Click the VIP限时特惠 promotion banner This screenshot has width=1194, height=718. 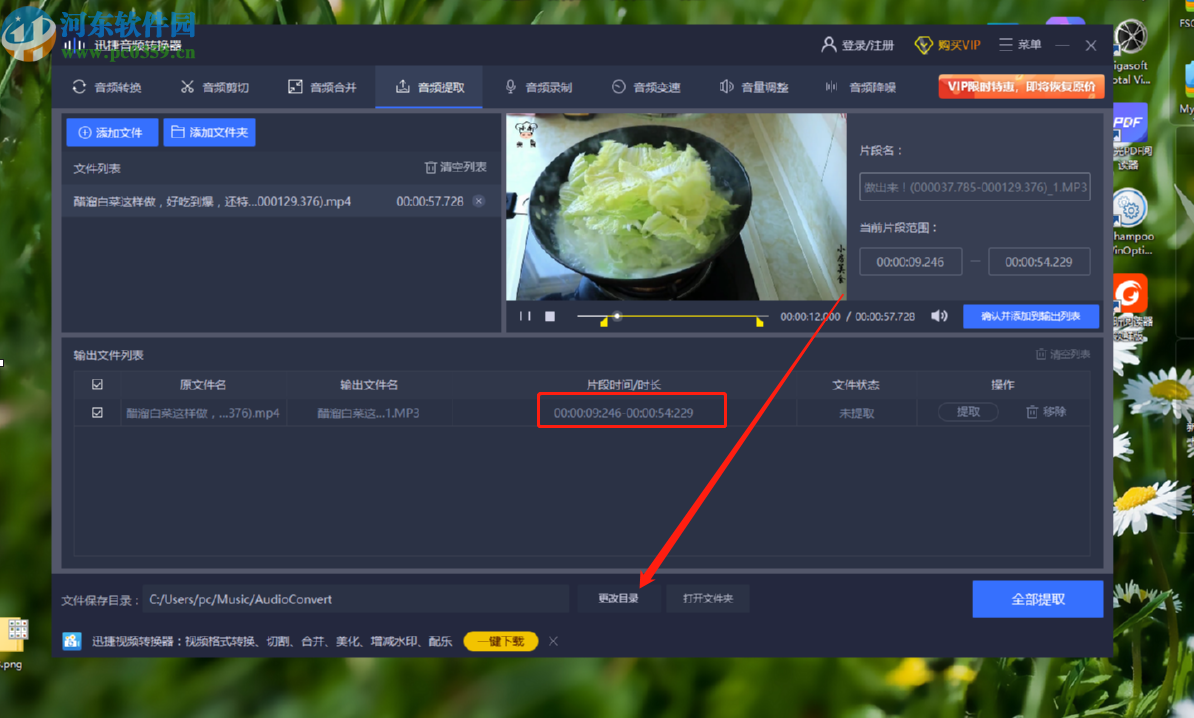(1020, 87)
